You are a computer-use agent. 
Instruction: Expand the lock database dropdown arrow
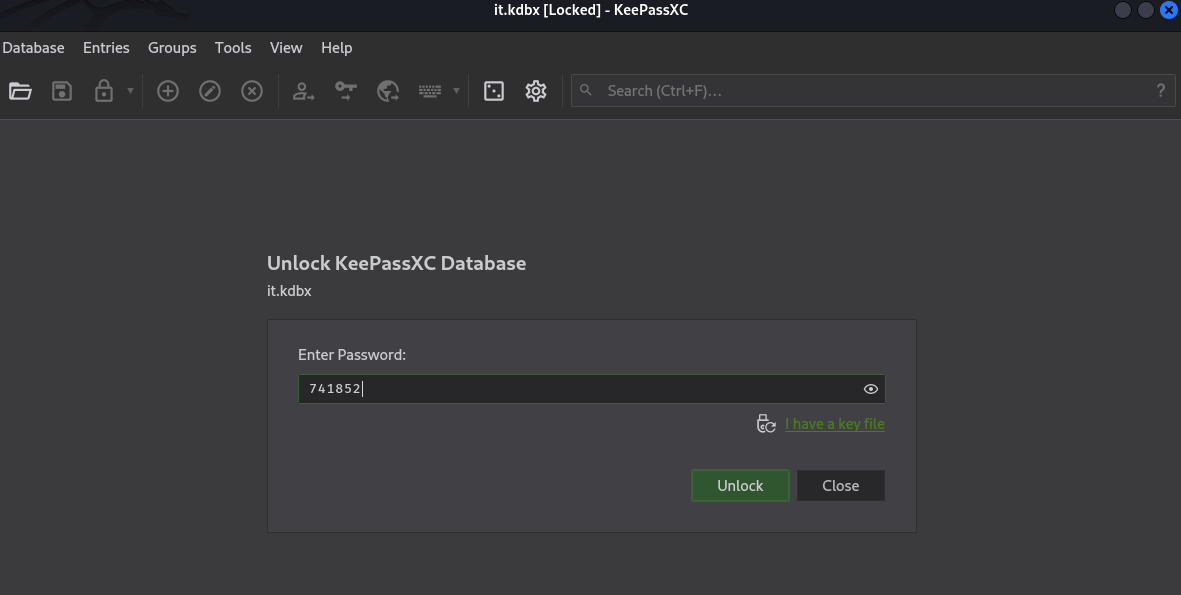click(x=130, y=91)
